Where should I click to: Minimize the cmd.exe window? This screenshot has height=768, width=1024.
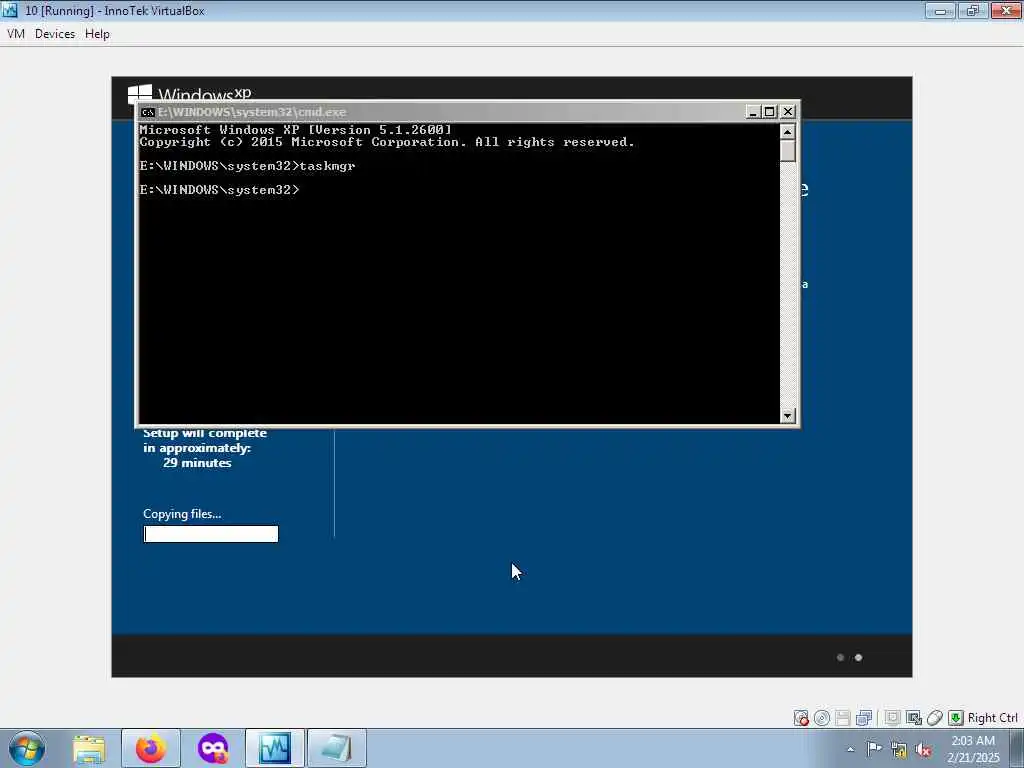[752, 112]
